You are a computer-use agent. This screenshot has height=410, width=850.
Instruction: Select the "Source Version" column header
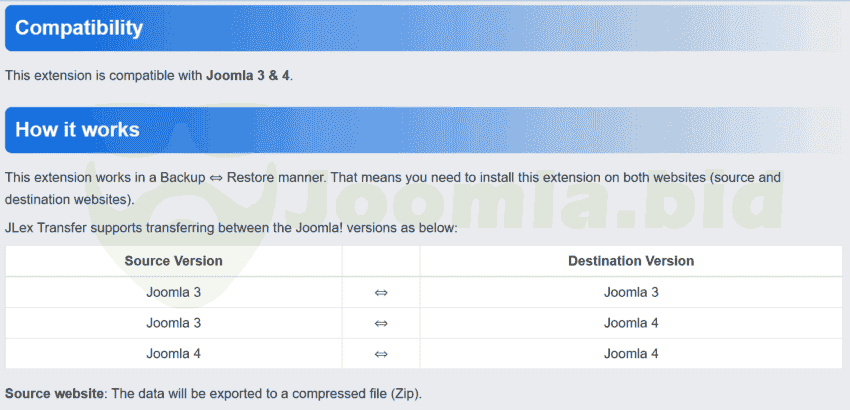(x=173, y=261)
